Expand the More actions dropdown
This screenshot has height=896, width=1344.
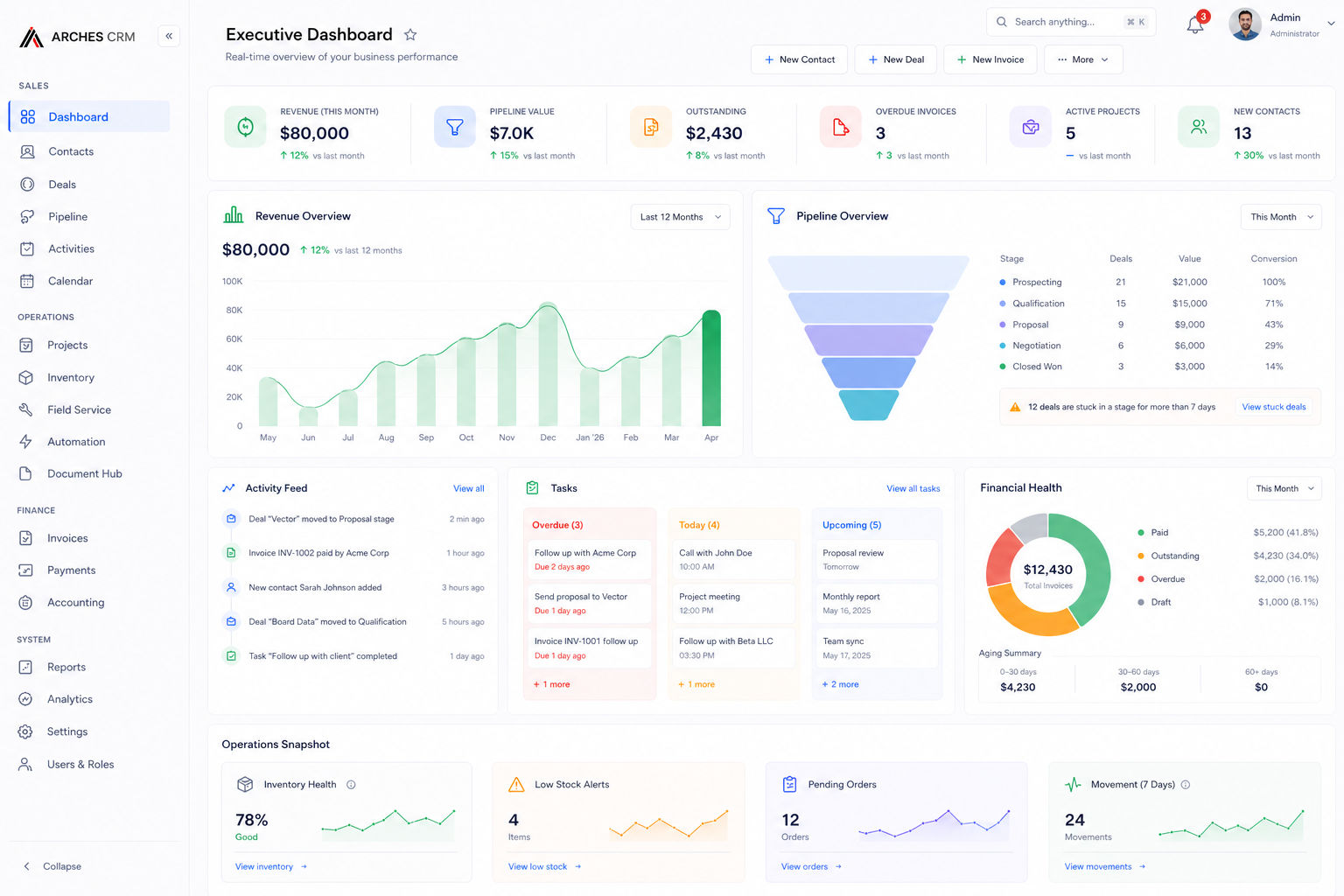coord(1083,59)
